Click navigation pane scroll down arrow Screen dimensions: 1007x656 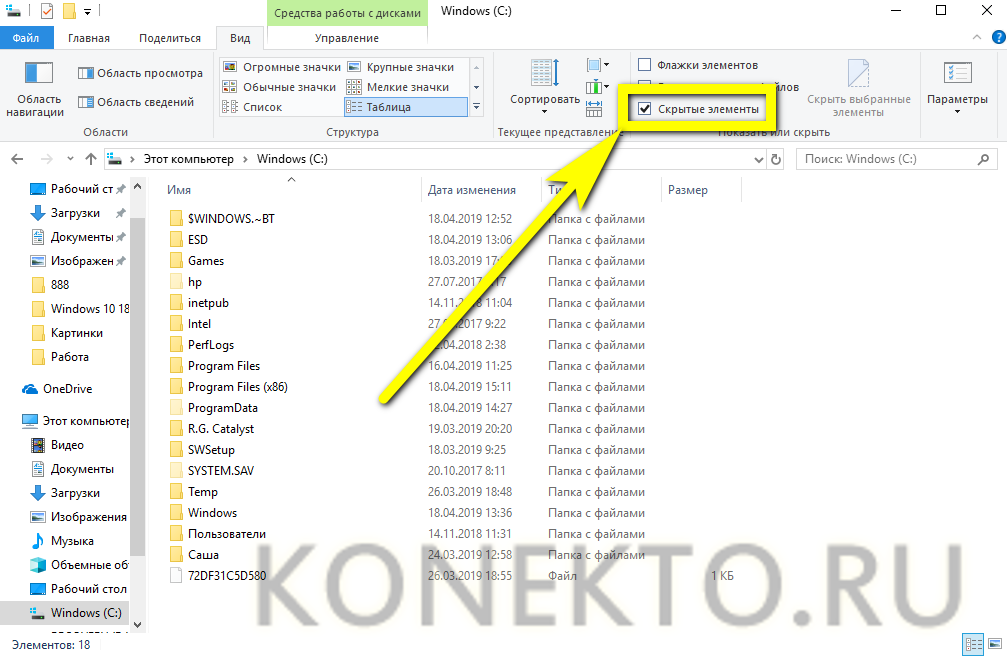137,625
